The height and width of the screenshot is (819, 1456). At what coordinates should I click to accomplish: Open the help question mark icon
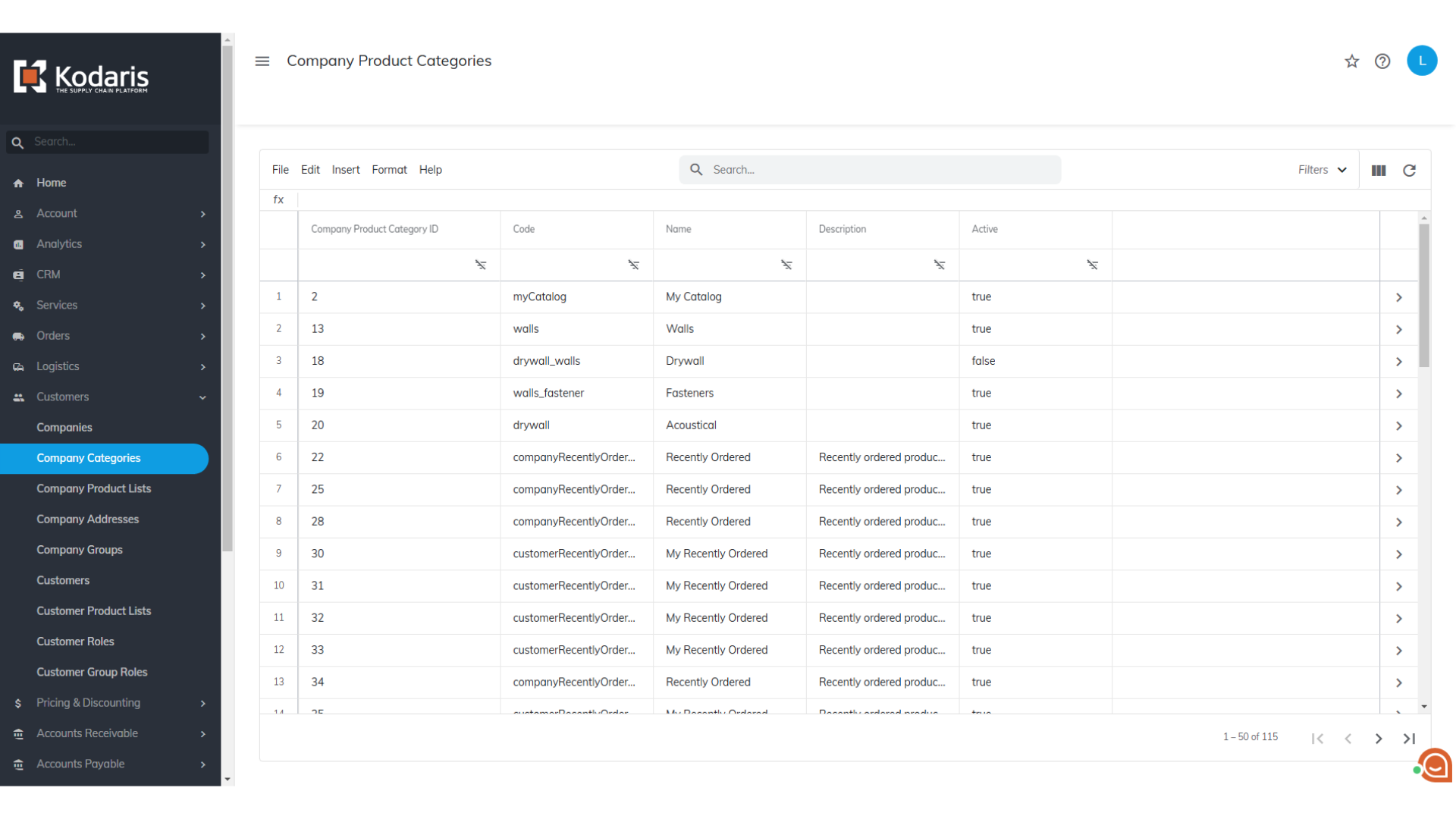[x=1382, y=61]
